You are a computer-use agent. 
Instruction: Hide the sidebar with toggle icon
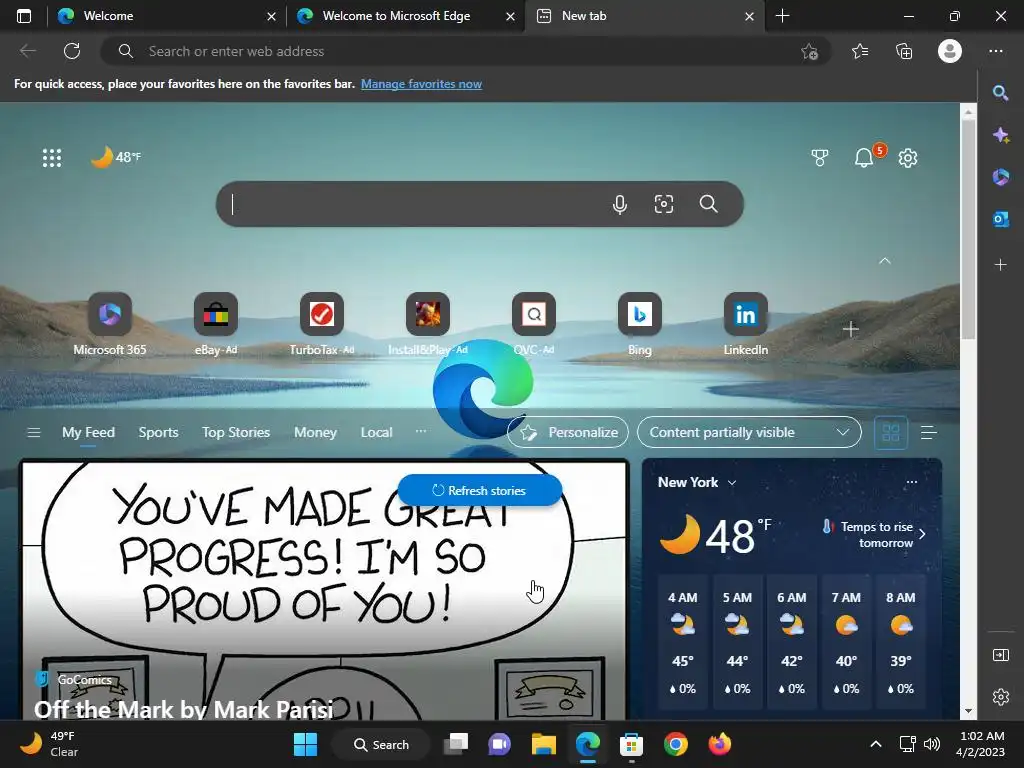1000,654
